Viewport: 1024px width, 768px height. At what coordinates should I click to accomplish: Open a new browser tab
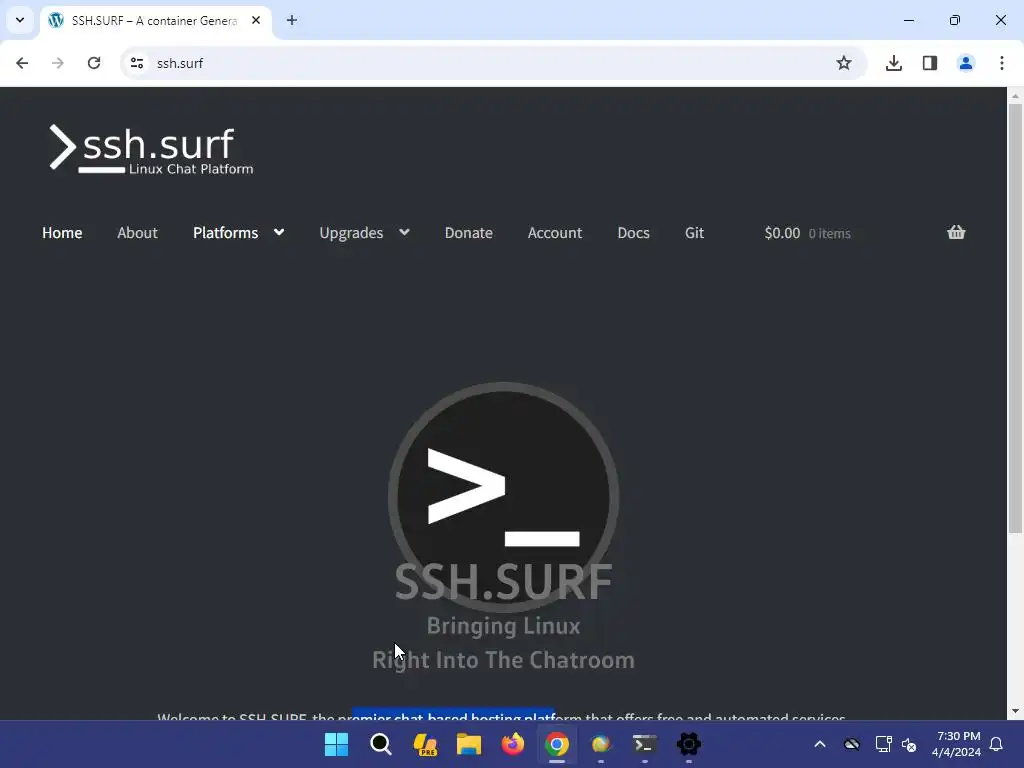292,20
